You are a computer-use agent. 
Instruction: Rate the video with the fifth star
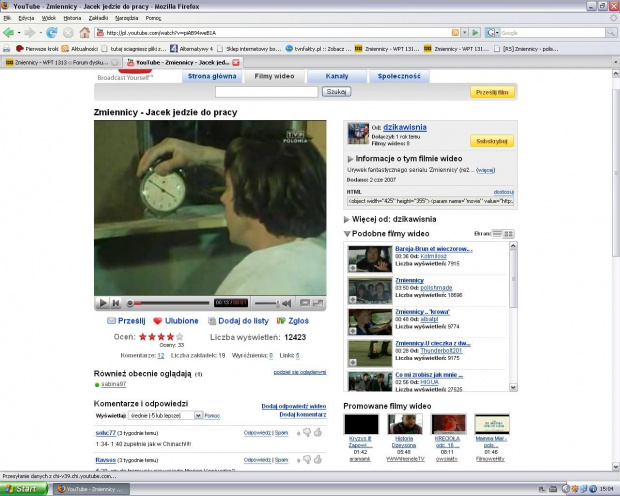coord(180,337)
